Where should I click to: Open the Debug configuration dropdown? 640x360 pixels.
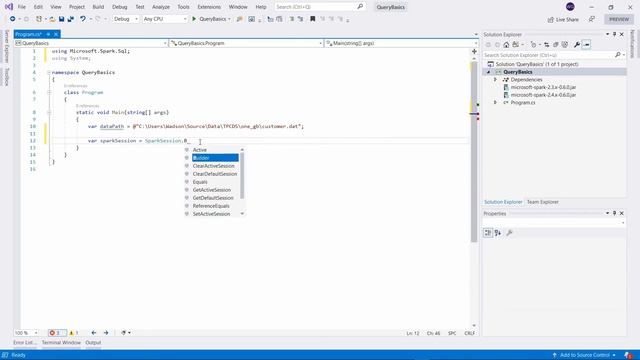[126, 19]
